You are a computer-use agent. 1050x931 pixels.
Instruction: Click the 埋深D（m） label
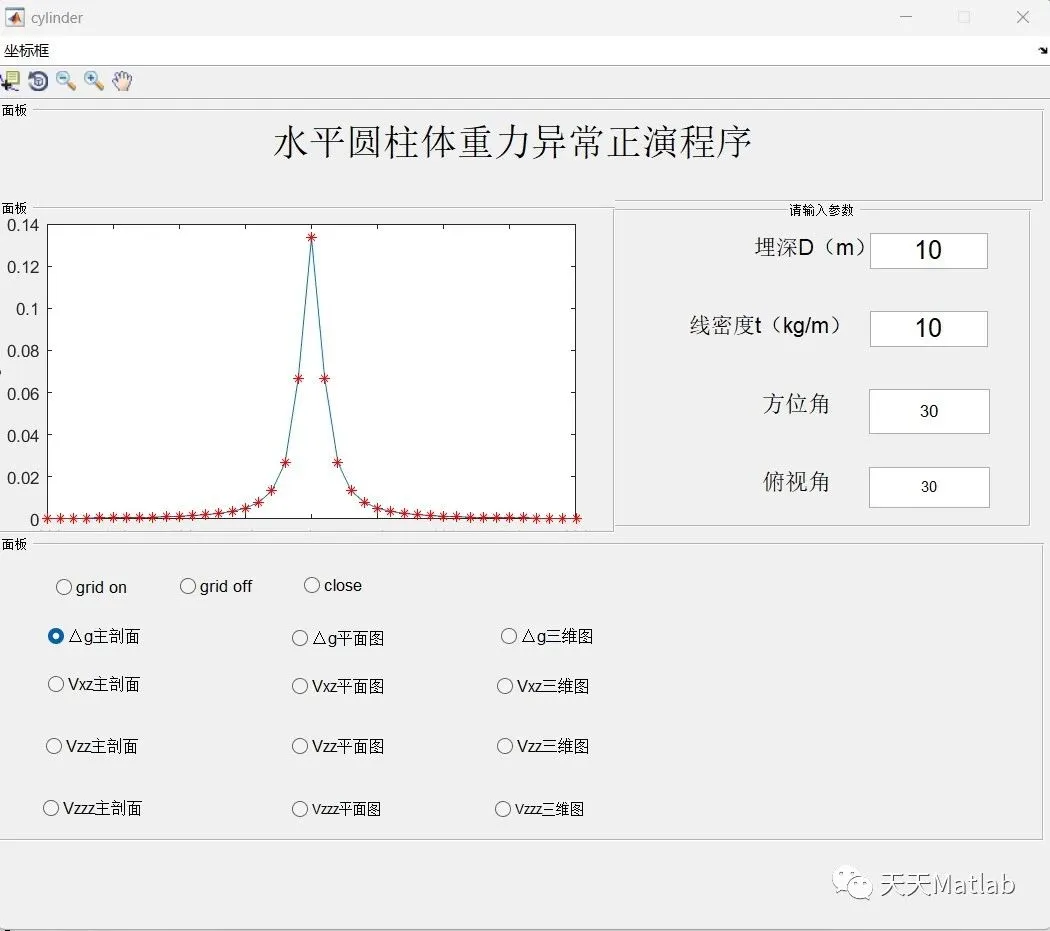pyautogui.click(x=810, y=248)
